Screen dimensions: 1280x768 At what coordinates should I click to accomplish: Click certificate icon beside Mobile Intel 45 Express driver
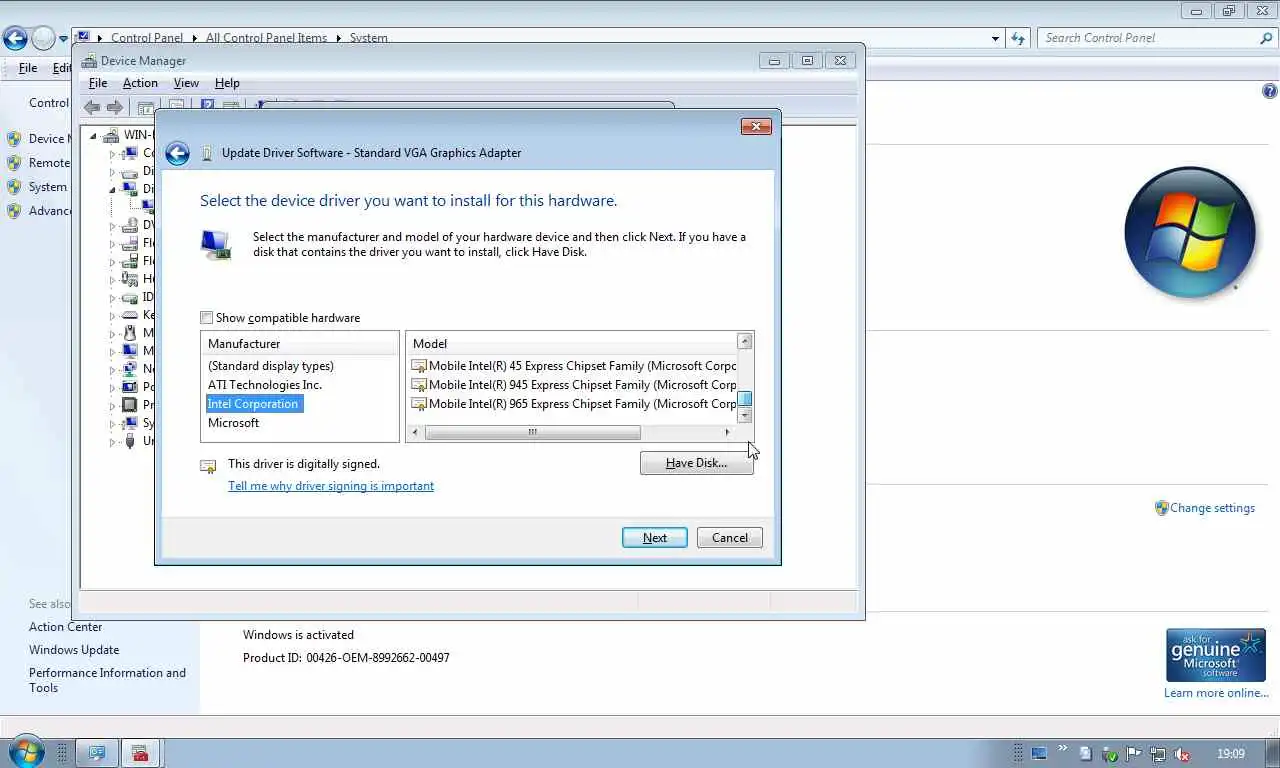pos(419,366)
